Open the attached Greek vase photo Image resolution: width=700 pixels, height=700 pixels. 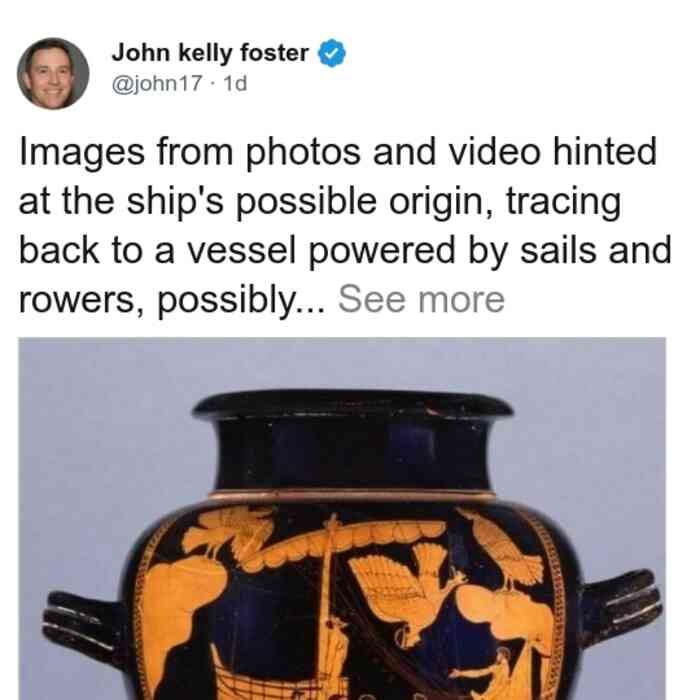tap(342, 519)
